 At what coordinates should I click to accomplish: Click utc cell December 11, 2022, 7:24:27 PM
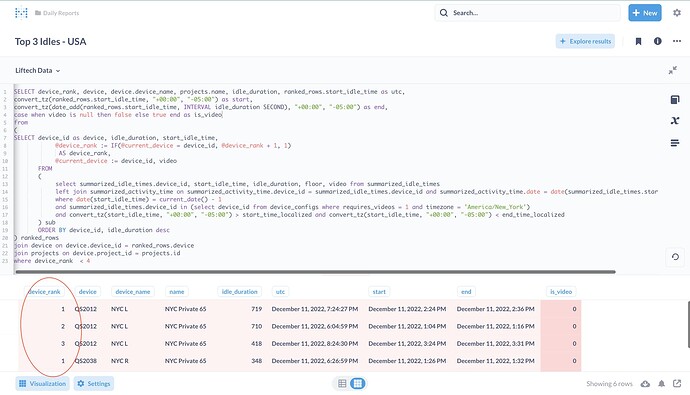(x=315, y=309)
